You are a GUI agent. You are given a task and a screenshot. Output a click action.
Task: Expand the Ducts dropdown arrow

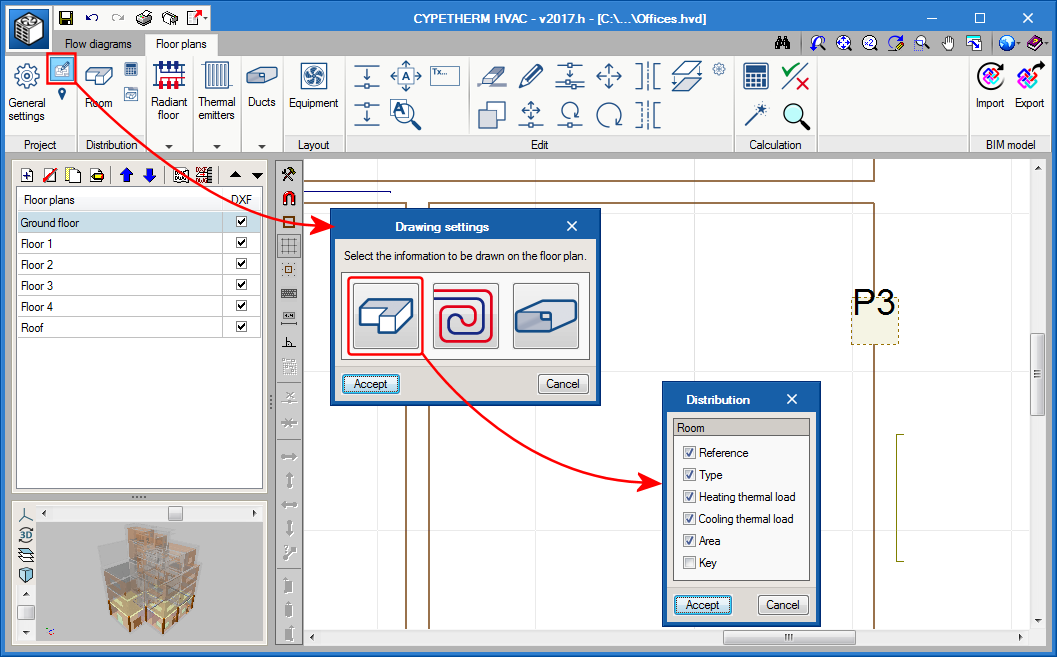pos(262,146)
